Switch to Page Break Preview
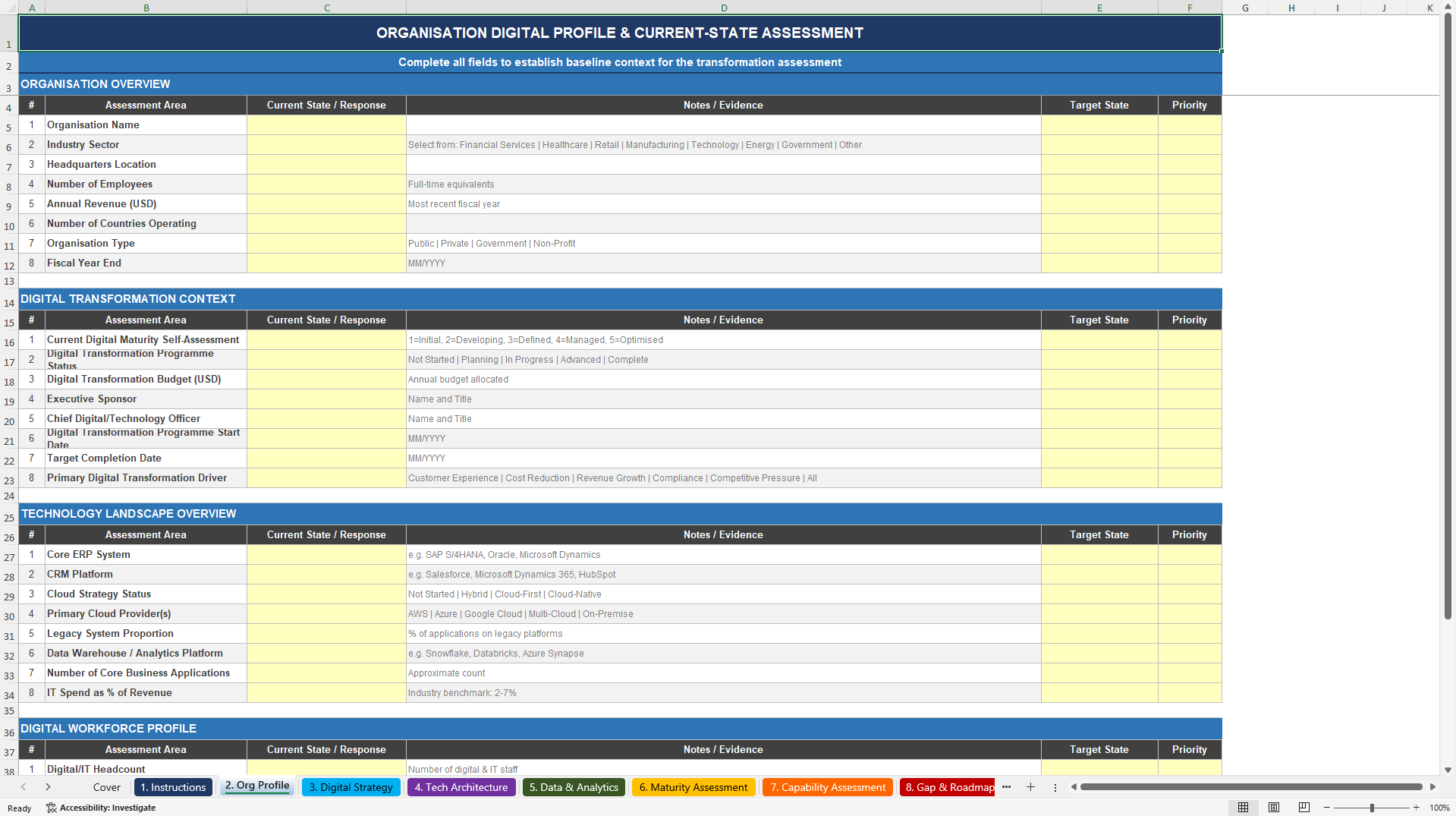This screenshot has height=816, width=1456. (1304, 808)
